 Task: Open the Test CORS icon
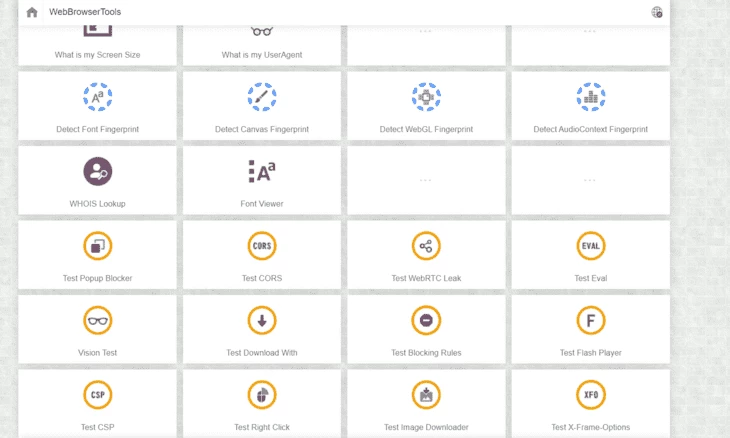click(x=262, y=246)
